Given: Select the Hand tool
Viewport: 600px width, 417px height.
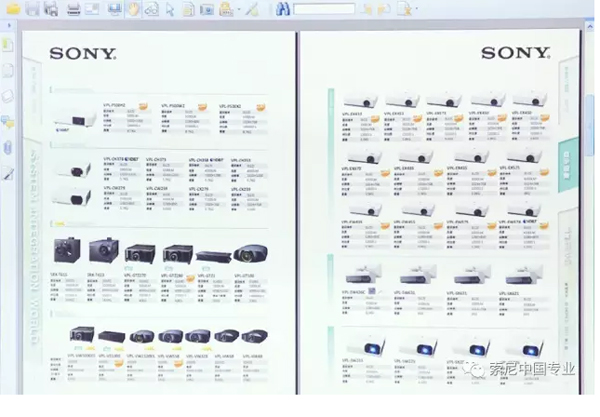Looking at the screenshot, I should pos(133,8).
